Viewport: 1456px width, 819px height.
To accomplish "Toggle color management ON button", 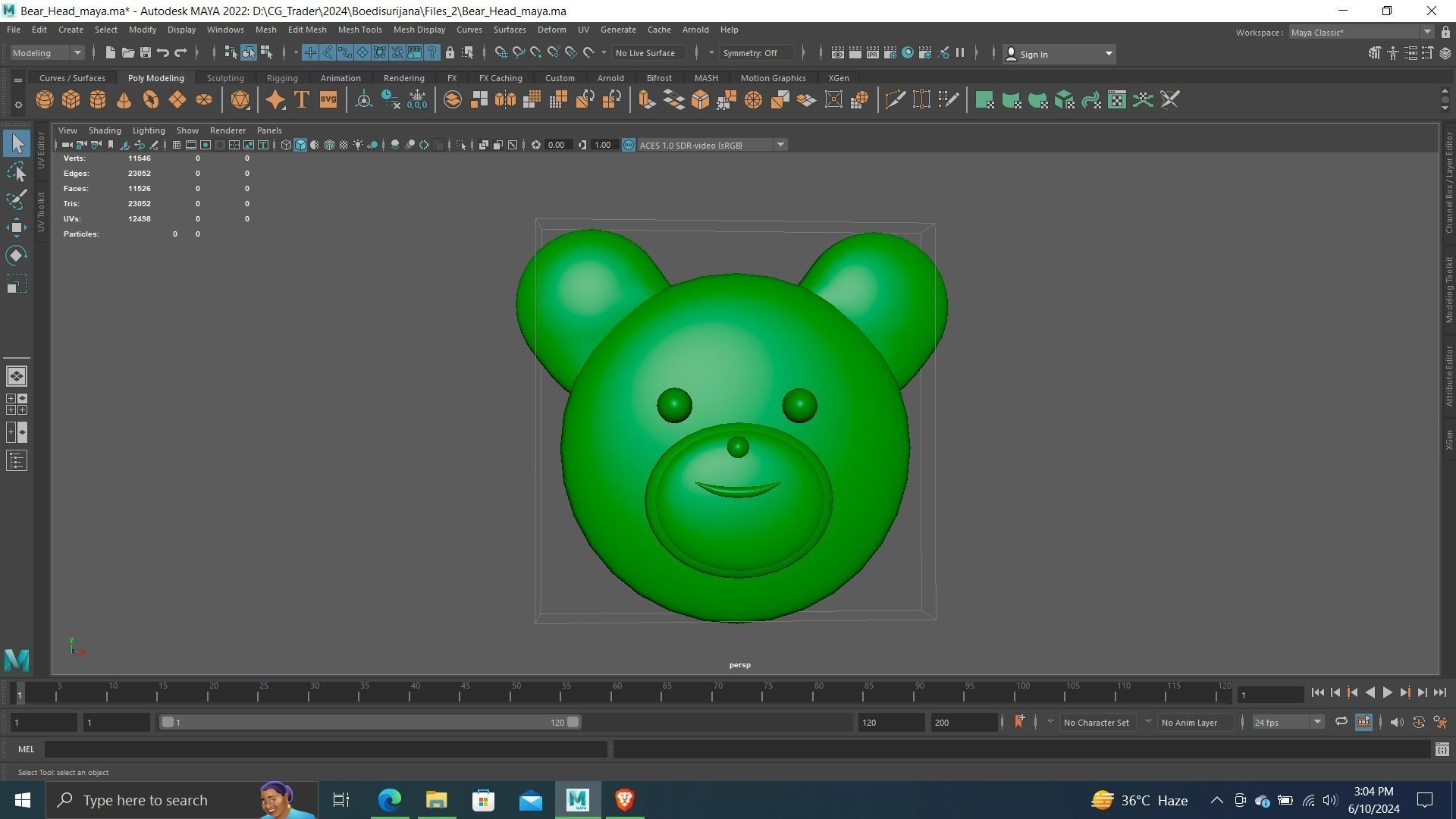I will click(x=629, y=145).
